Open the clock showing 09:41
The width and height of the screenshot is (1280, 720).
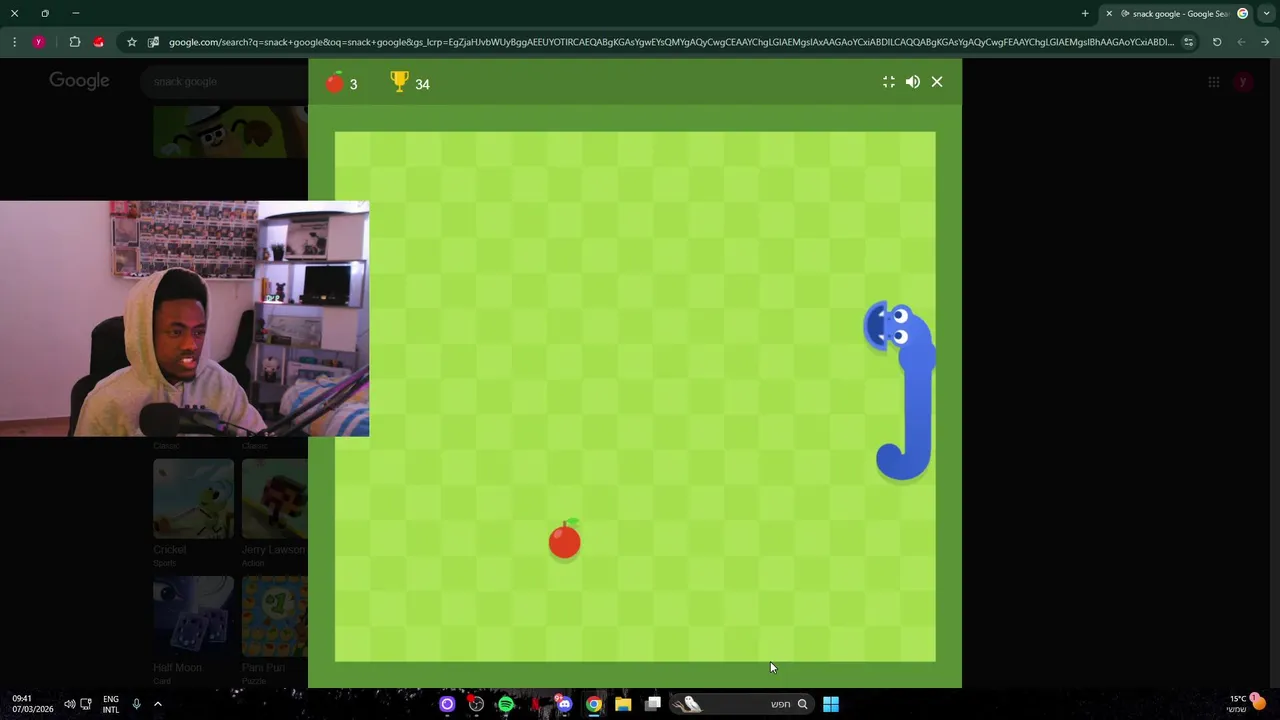click(32, 704)
